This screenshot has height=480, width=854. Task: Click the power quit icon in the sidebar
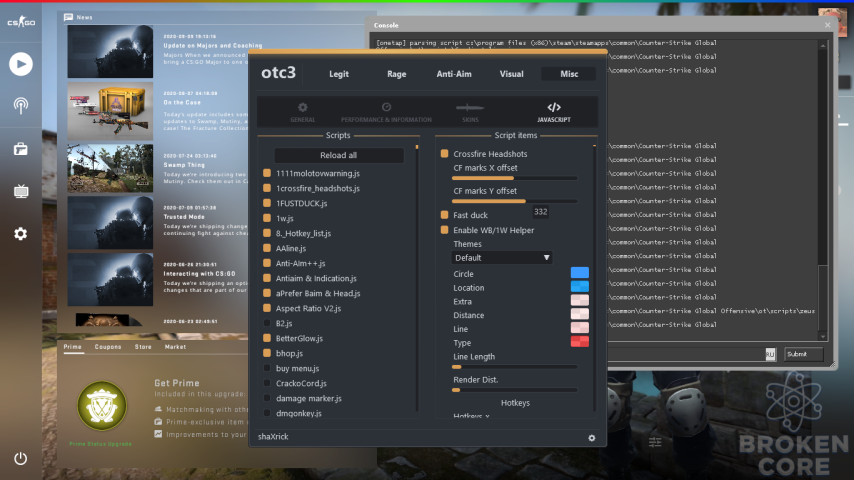[x=21, y=459]
